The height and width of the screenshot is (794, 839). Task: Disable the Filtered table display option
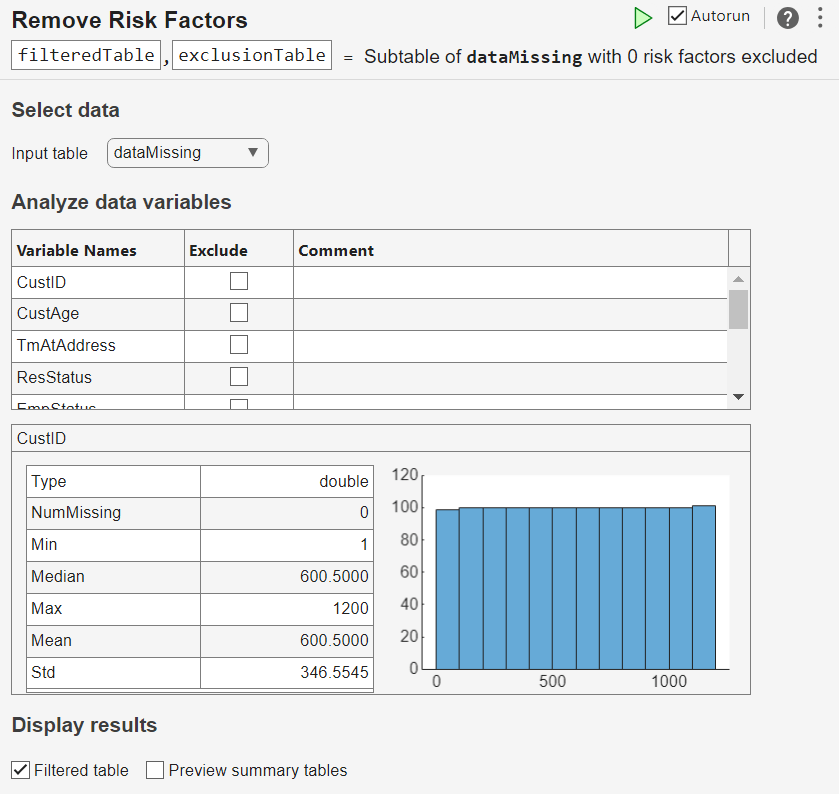click(x=20, y=770)
